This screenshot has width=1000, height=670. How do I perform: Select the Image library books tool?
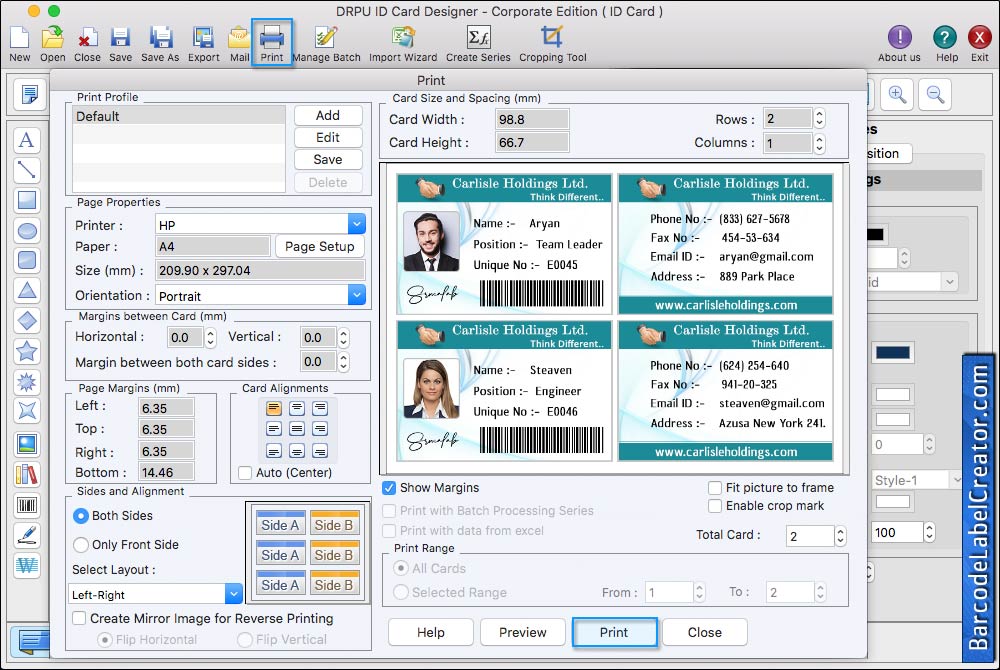[27, 474]
